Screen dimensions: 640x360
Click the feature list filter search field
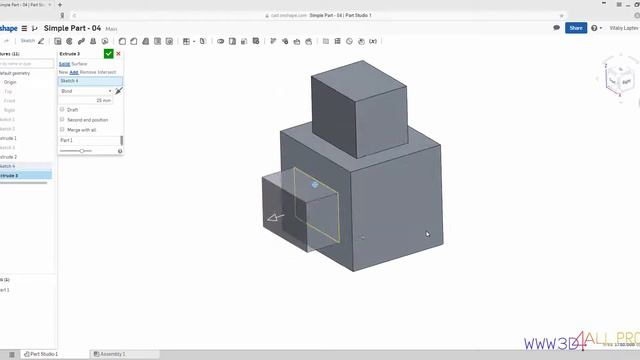point(27,64)
